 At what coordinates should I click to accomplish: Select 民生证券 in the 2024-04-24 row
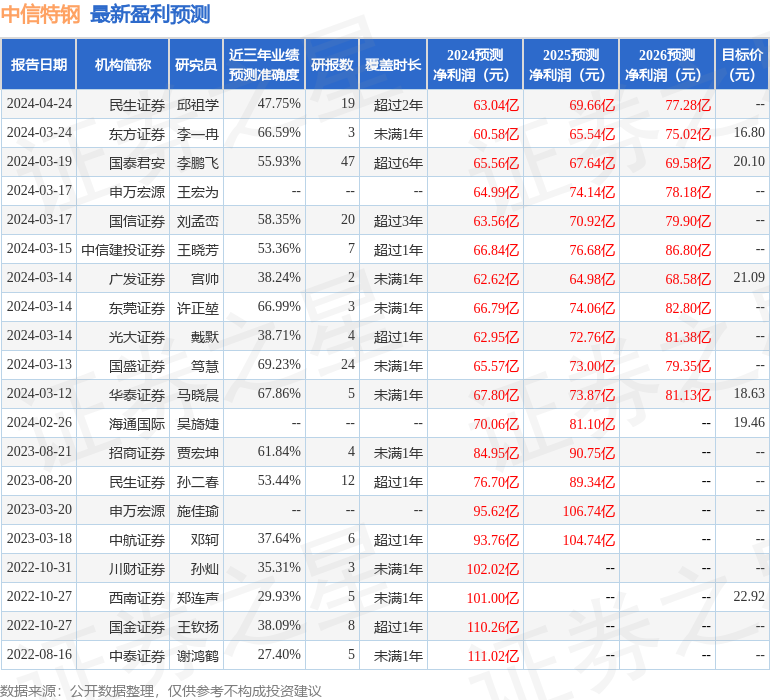[137, 105]
